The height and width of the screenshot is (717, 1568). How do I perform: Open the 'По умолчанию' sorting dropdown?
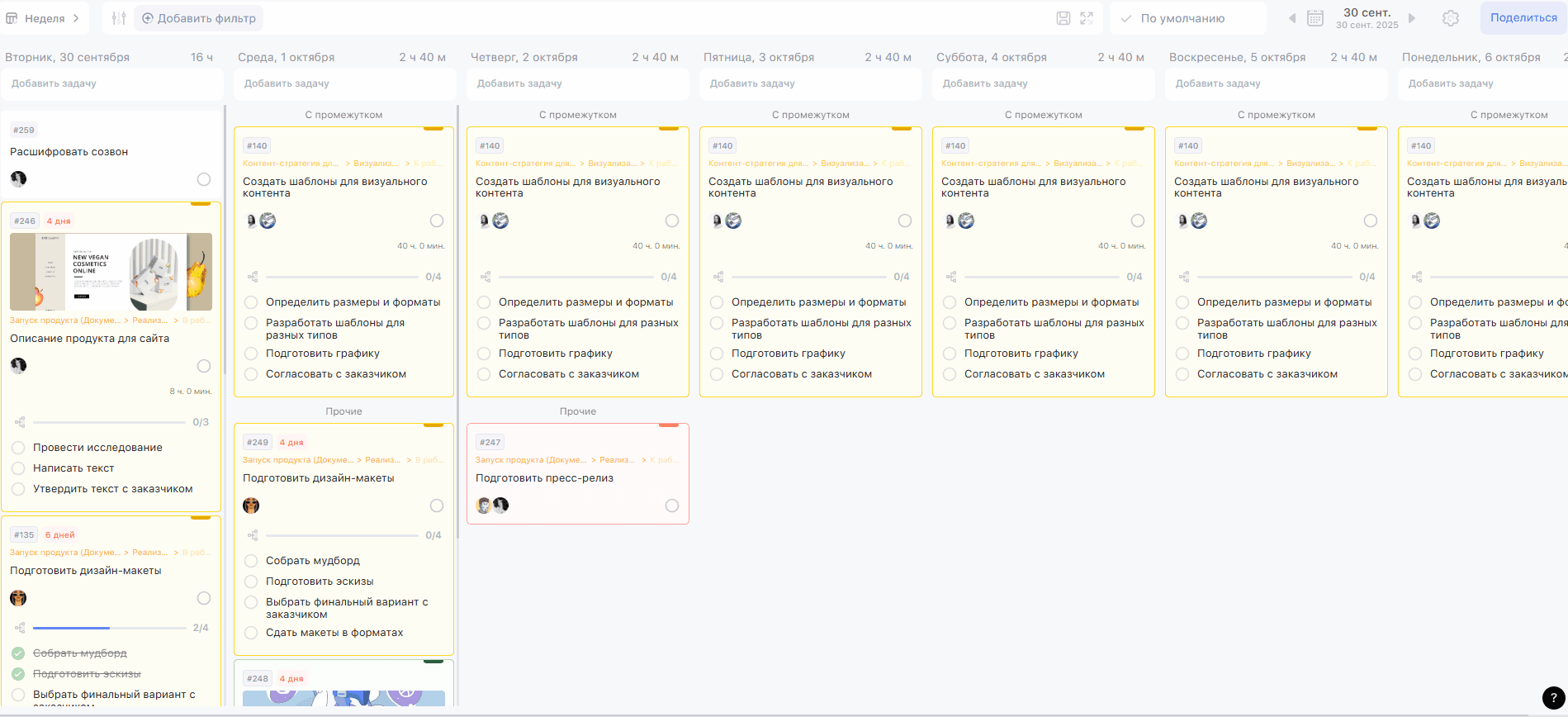coord(1182,18)
